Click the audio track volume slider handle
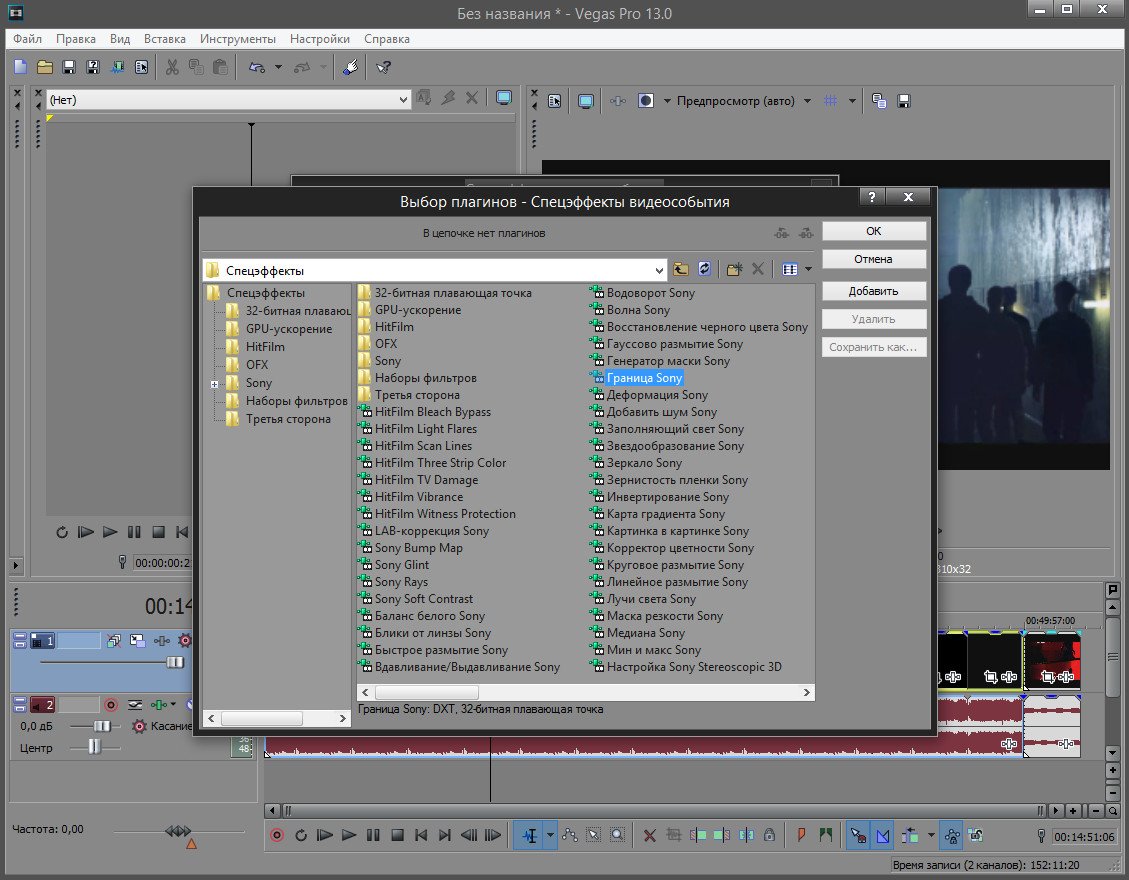This screenshot has height=880, width=1129. point(102,726)
